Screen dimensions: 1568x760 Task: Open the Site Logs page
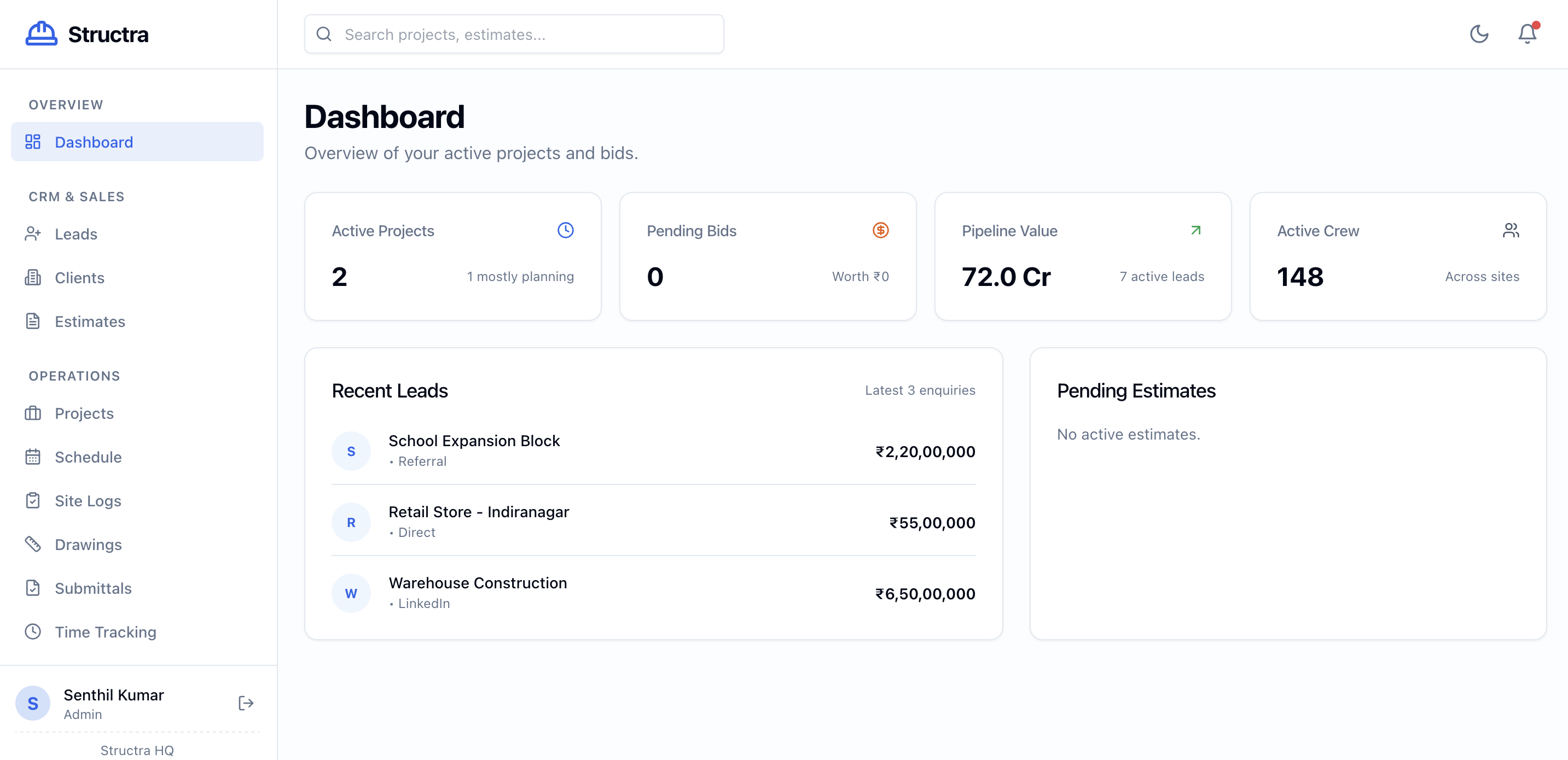(88, 500)
